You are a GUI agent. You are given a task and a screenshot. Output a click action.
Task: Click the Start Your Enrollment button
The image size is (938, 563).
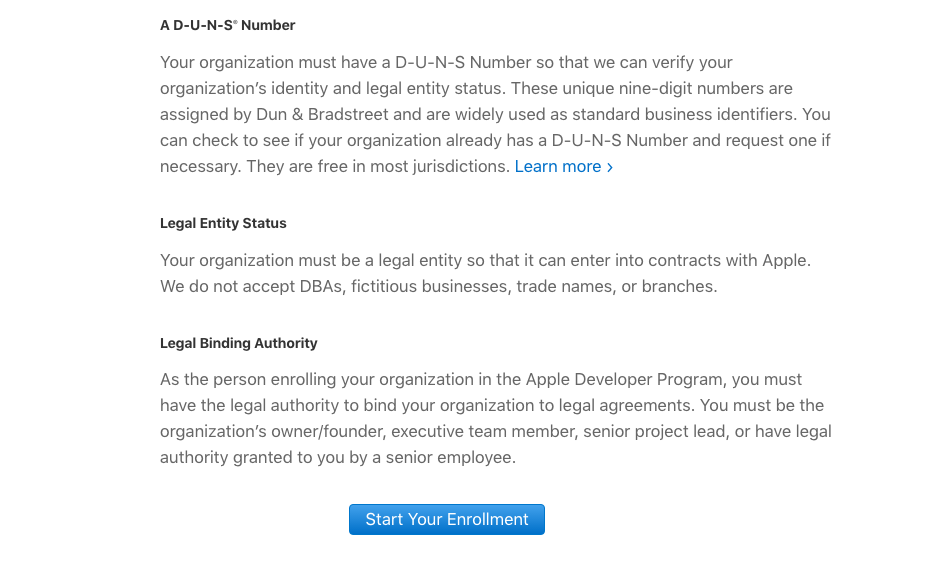point(446,519)
